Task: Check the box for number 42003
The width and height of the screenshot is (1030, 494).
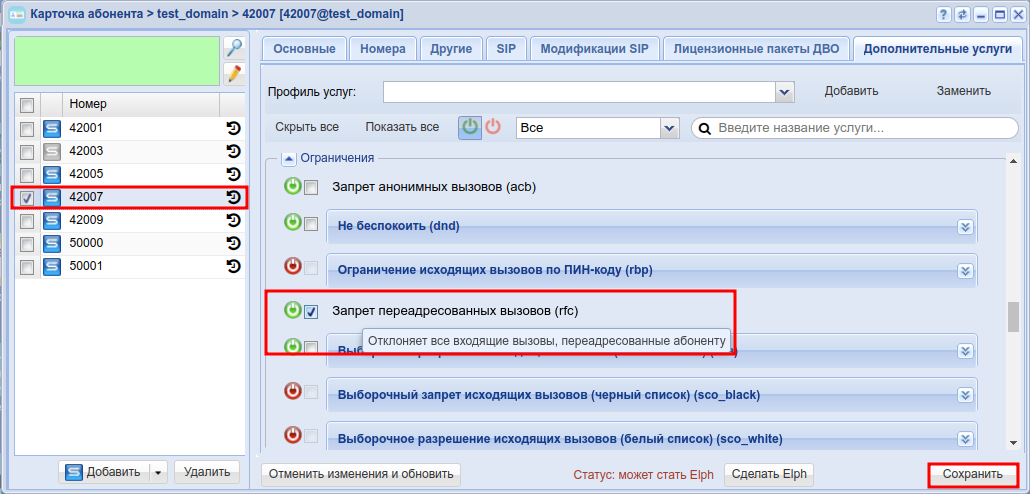Action: point(27,152)
